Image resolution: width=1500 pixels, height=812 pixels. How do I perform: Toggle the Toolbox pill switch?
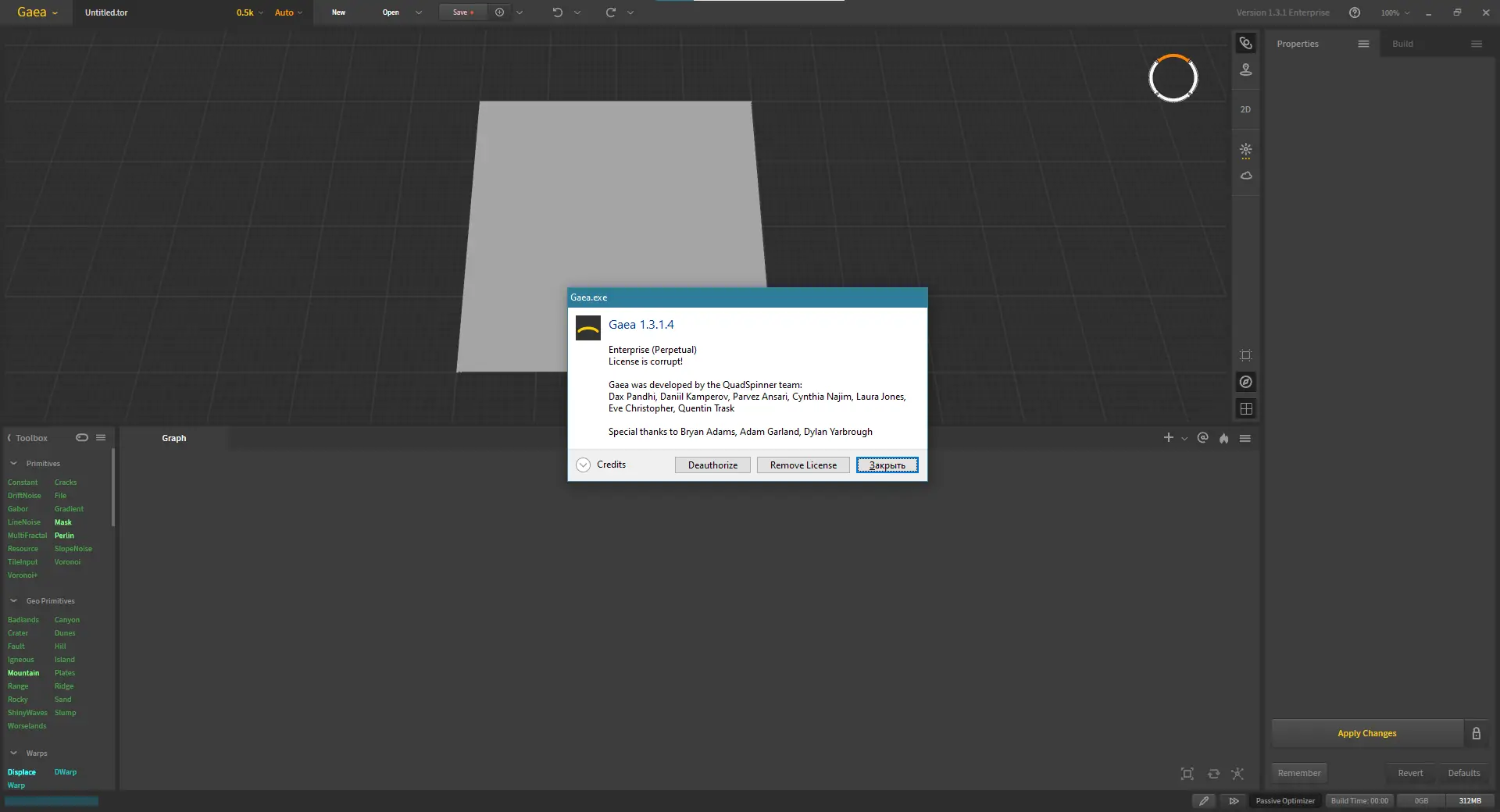[82, 437]
